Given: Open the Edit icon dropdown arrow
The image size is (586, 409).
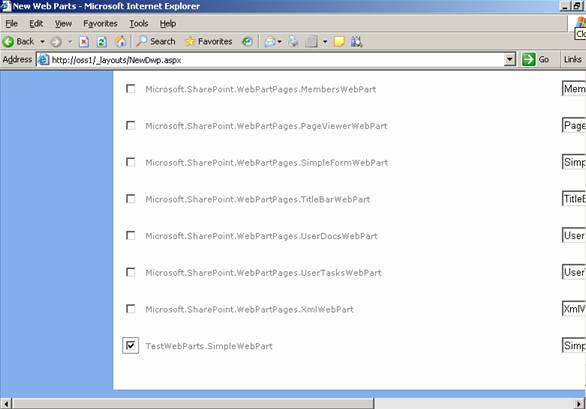Looking at the screenshot, I should 325,41.
